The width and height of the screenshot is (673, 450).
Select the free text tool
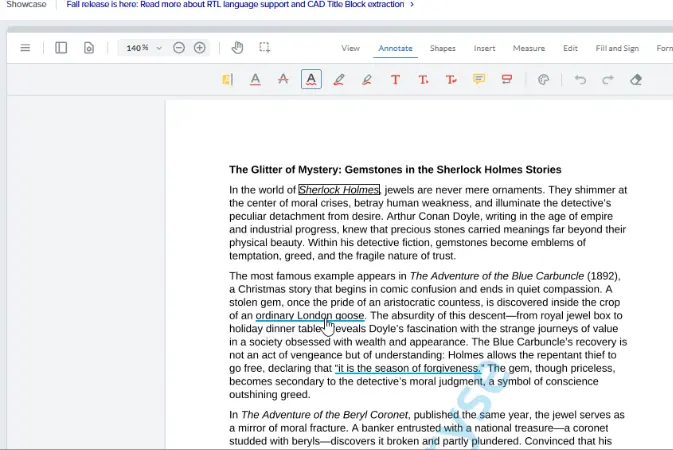coord(395,79)
